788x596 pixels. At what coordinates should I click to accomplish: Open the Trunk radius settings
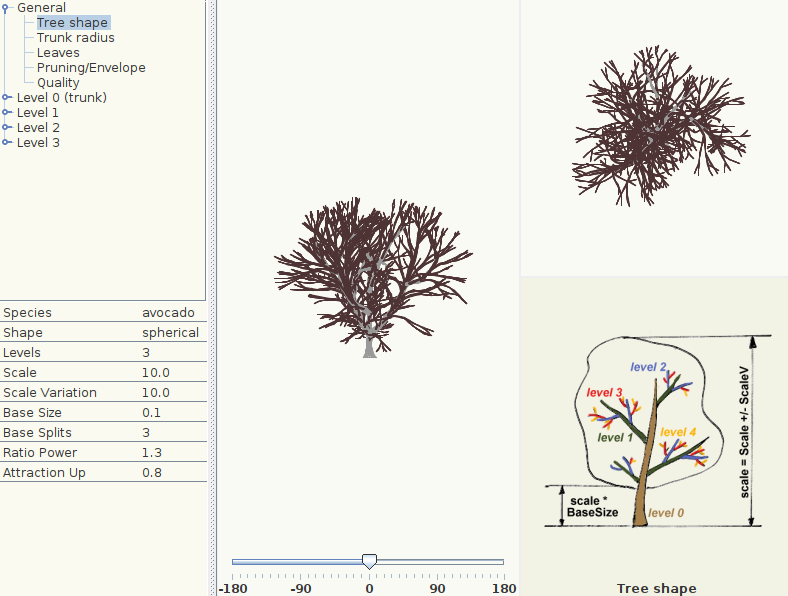(75, 38)
